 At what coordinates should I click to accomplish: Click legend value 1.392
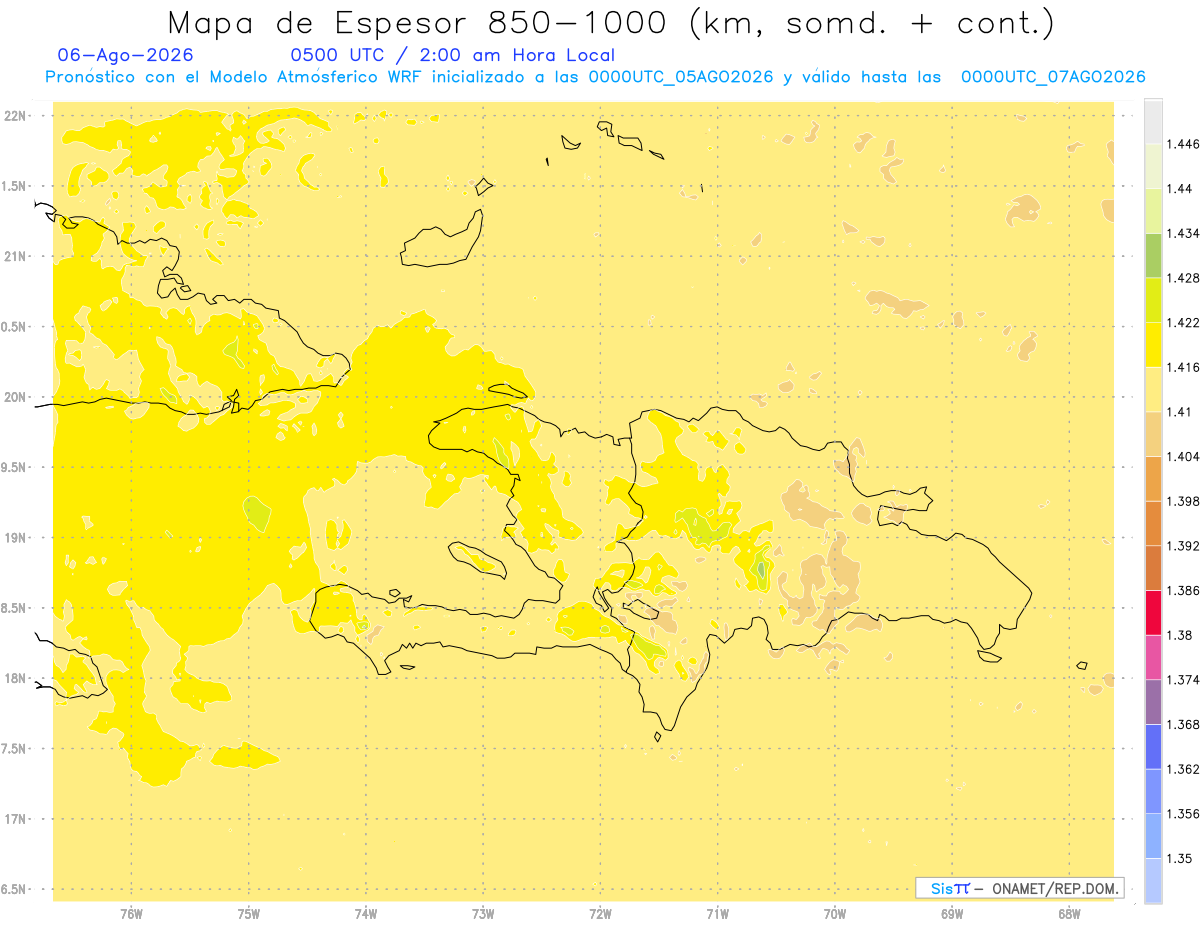pos(1183,546)
